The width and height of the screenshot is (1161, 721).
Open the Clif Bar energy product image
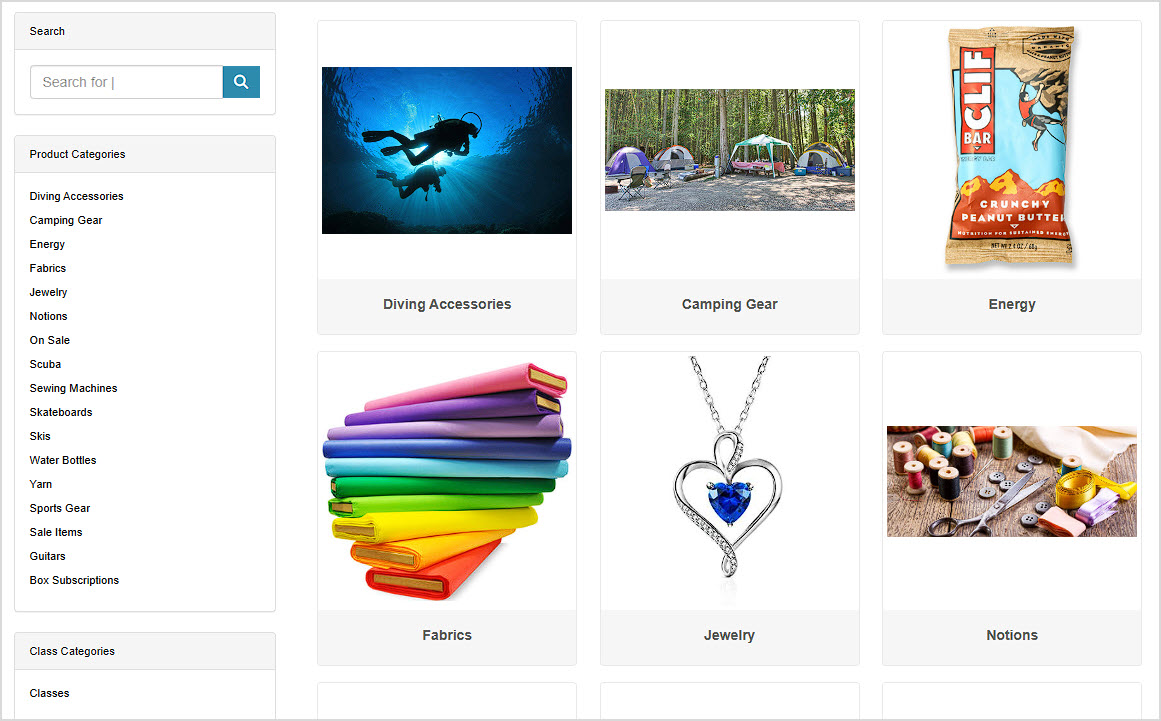[x=1011, y=146]
